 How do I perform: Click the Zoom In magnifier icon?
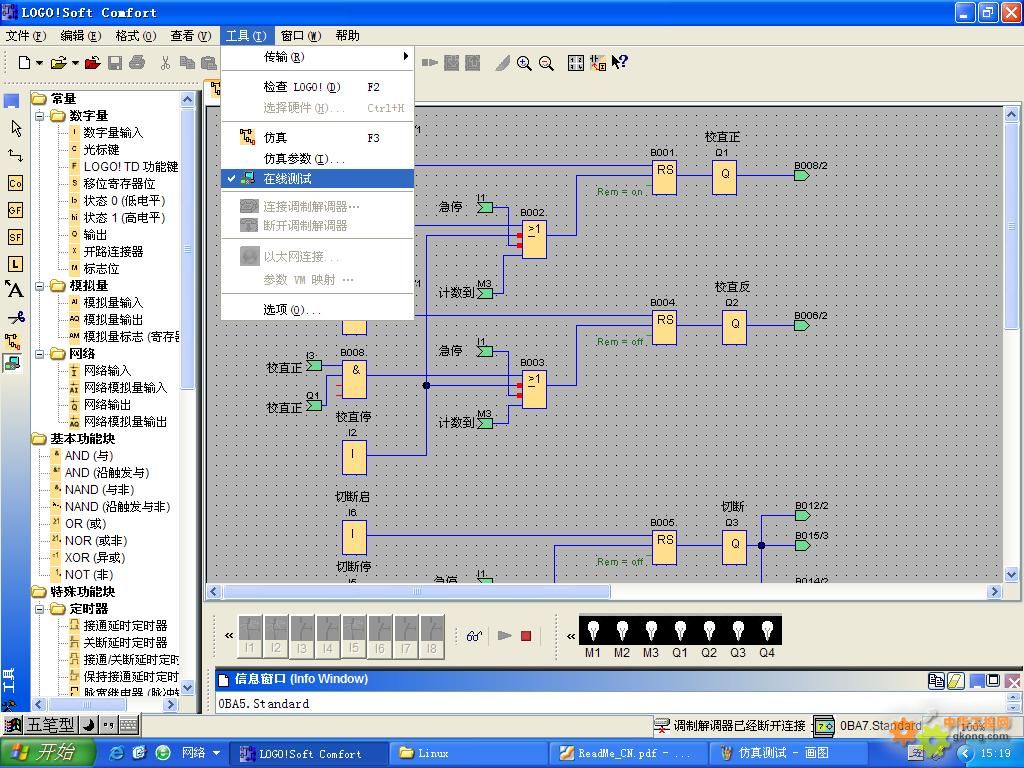click(x=524, y=63)
